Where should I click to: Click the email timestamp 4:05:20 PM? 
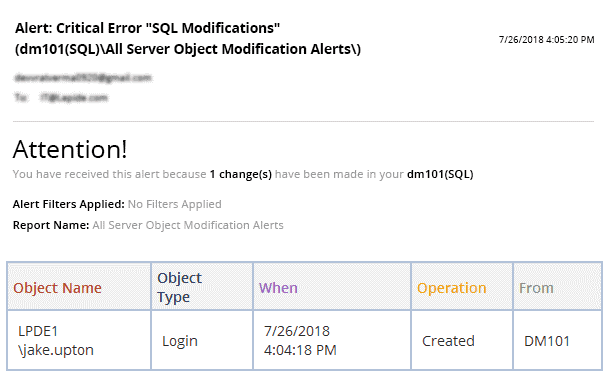pyautogui.click(x=546, y=40)
